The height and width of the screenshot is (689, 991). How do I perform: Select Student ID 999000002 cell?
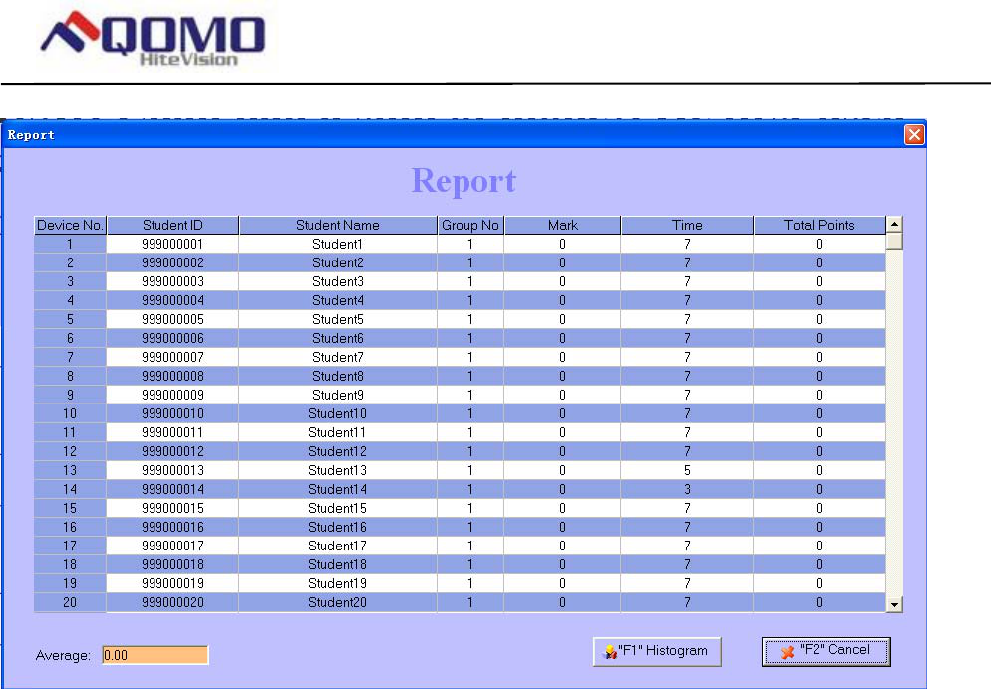(x=173, y=262)
